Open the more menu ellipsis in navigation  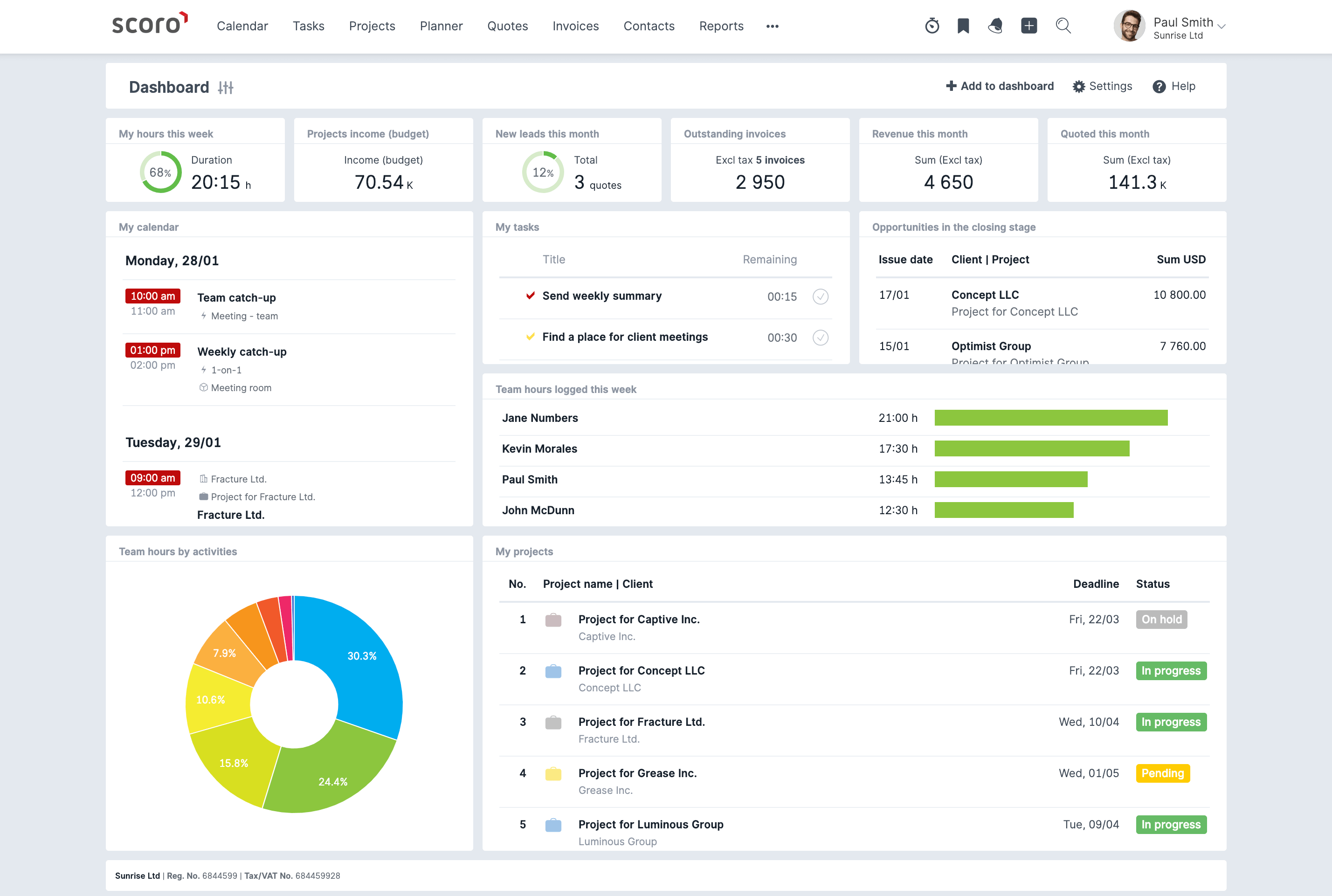tap(773, 26)
